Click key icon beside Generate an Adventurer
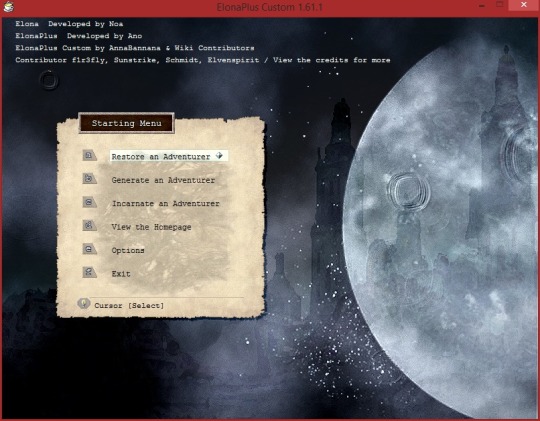The image size is (540, 421). pyautogui.click(x=90, y=178)
